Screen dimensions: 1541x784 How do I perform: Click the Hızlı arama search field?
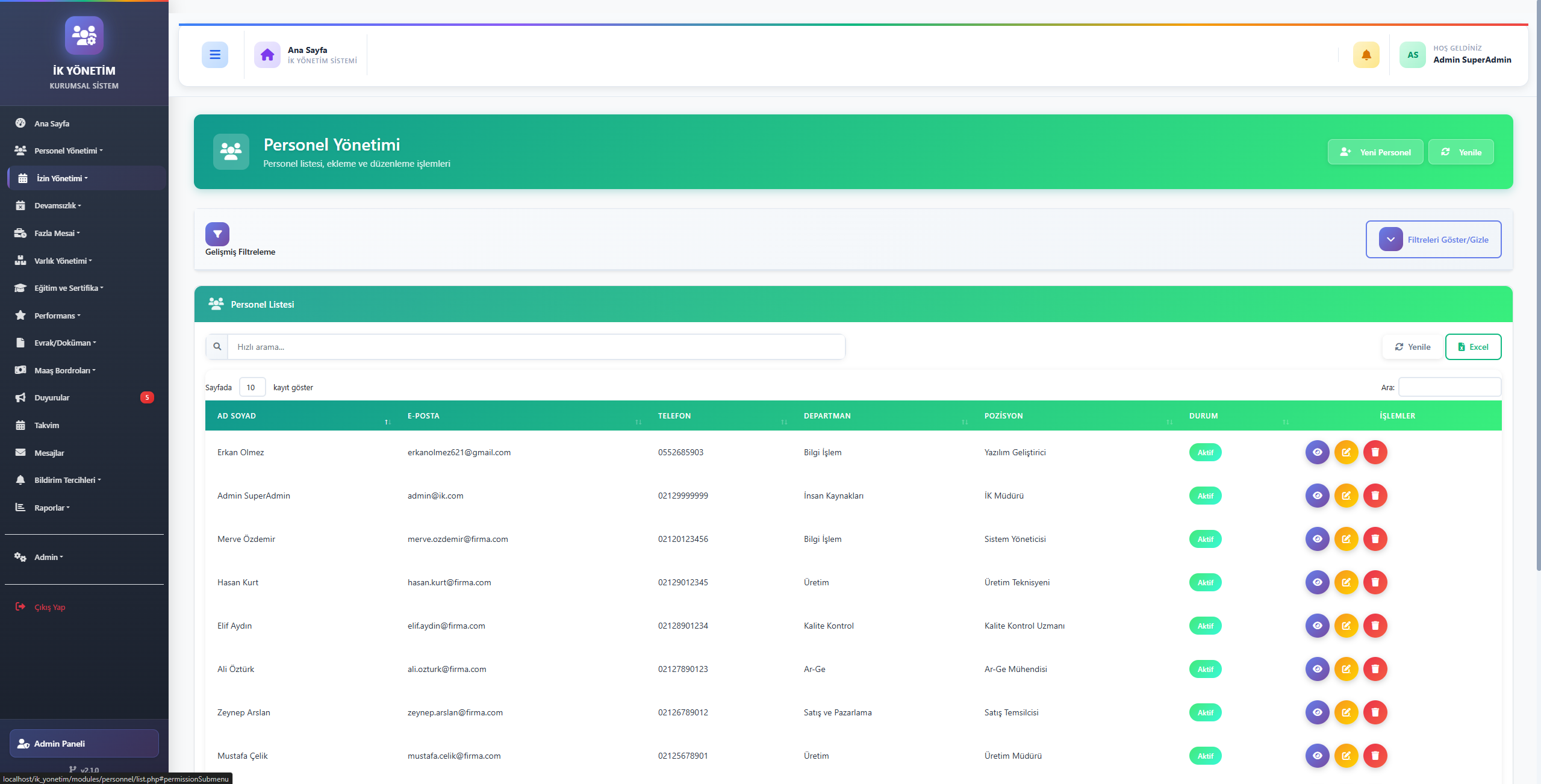(535, 347)
